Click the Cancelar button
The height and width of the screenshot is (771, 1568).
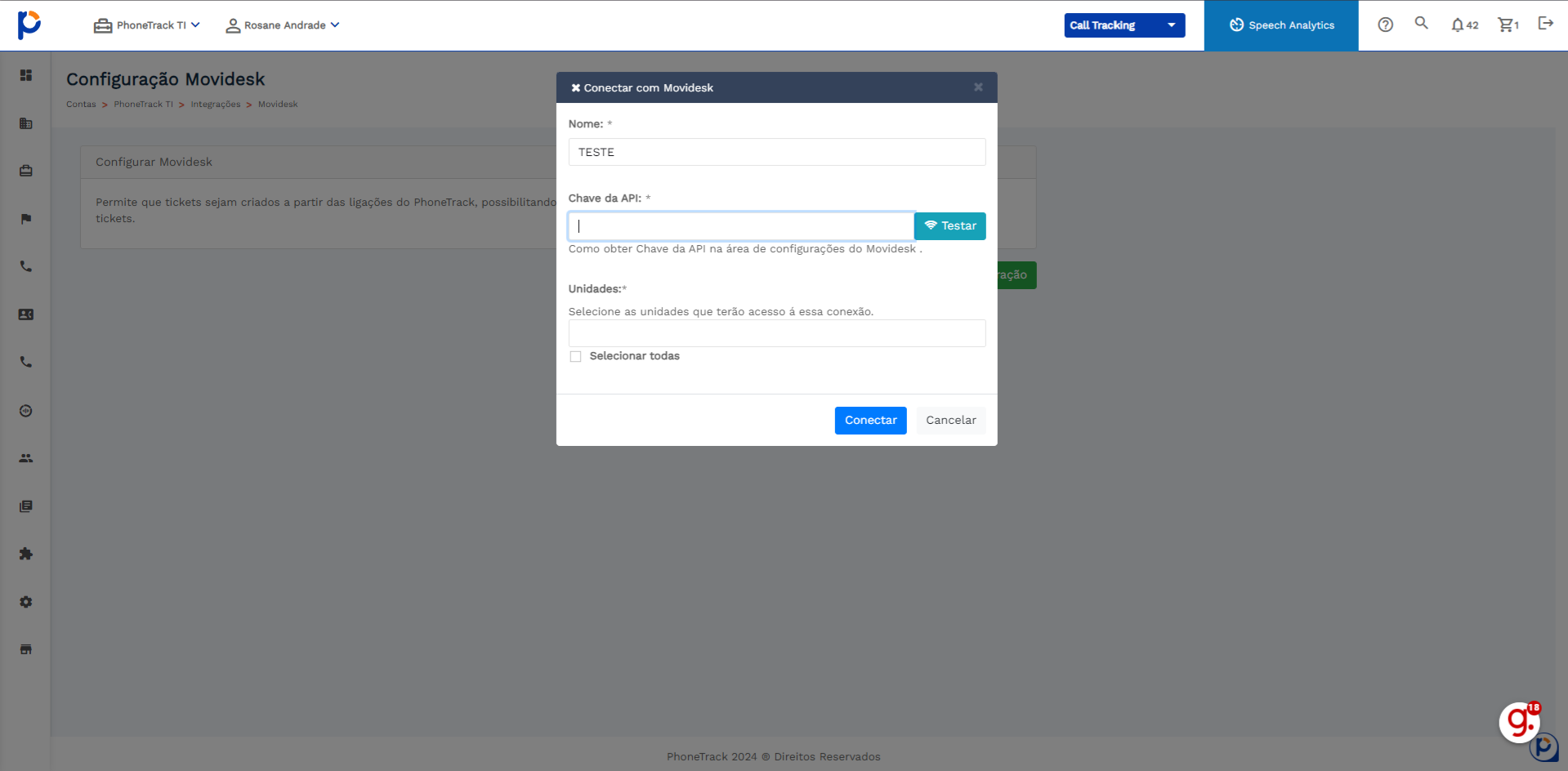(951, 421)
